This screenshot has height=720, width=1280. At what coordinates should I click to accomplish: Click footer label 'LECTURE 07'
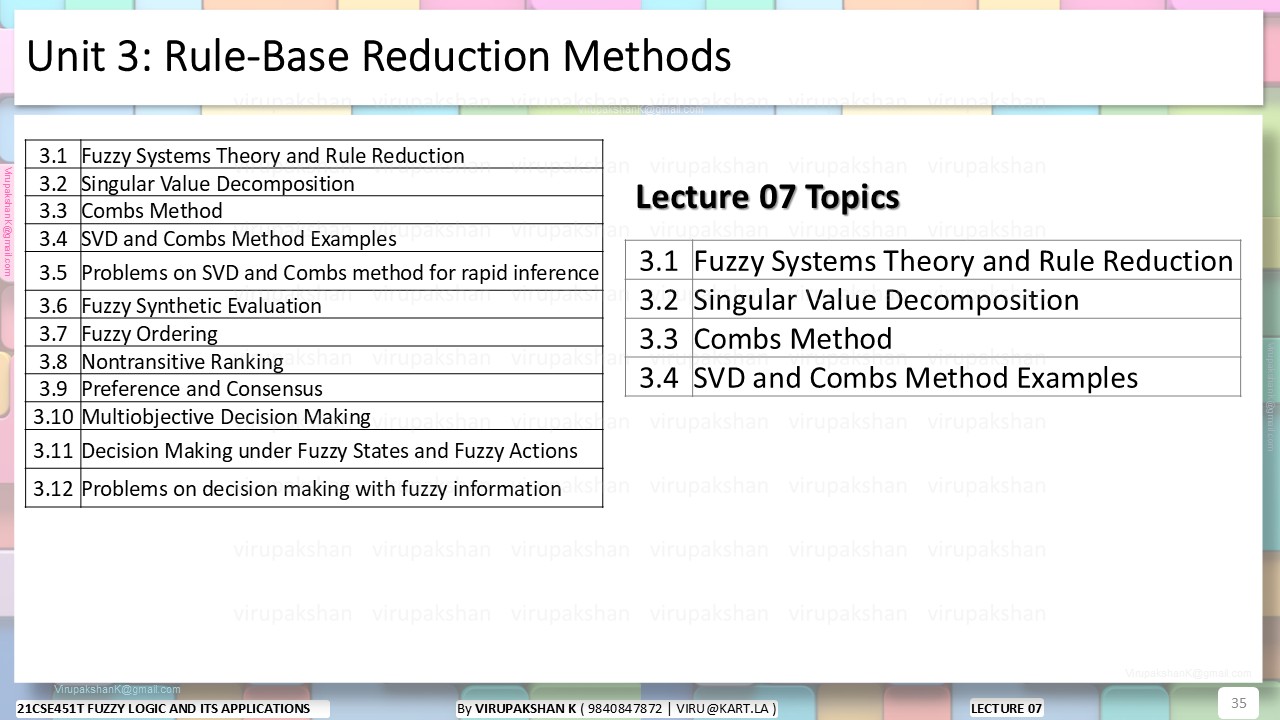1006,709
